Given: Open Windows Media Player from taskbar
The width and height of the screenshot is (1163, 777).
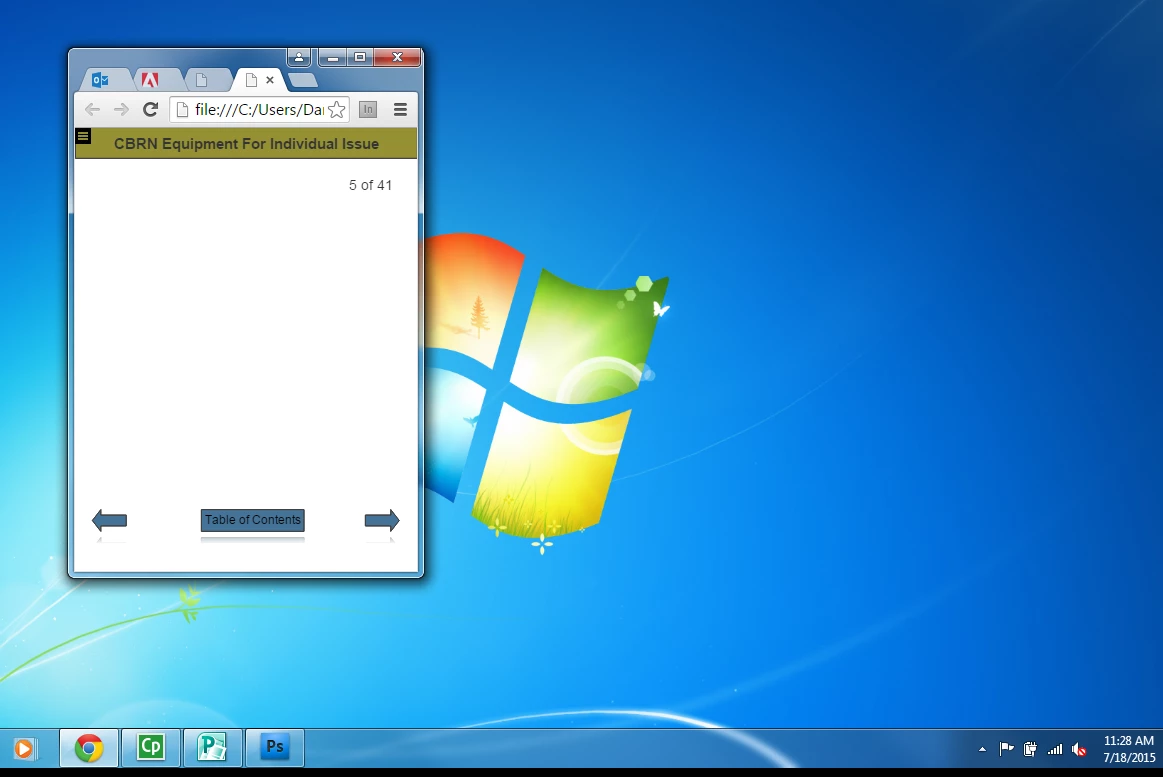Looking at the screenshot, I should pos(24,748).
